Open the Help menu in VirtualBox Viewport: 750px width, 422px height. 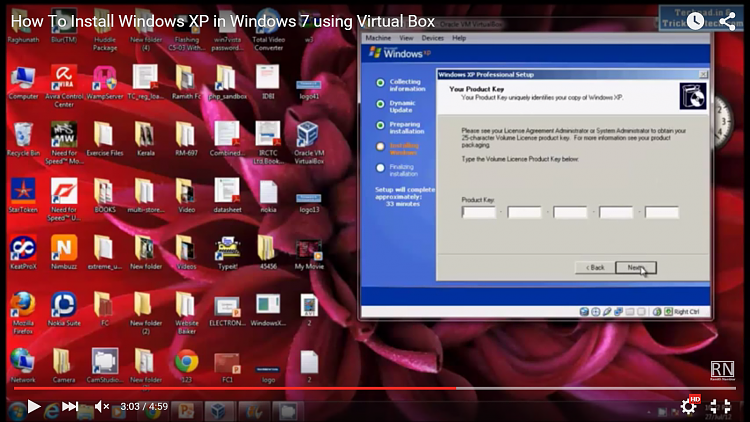(459, 38)
